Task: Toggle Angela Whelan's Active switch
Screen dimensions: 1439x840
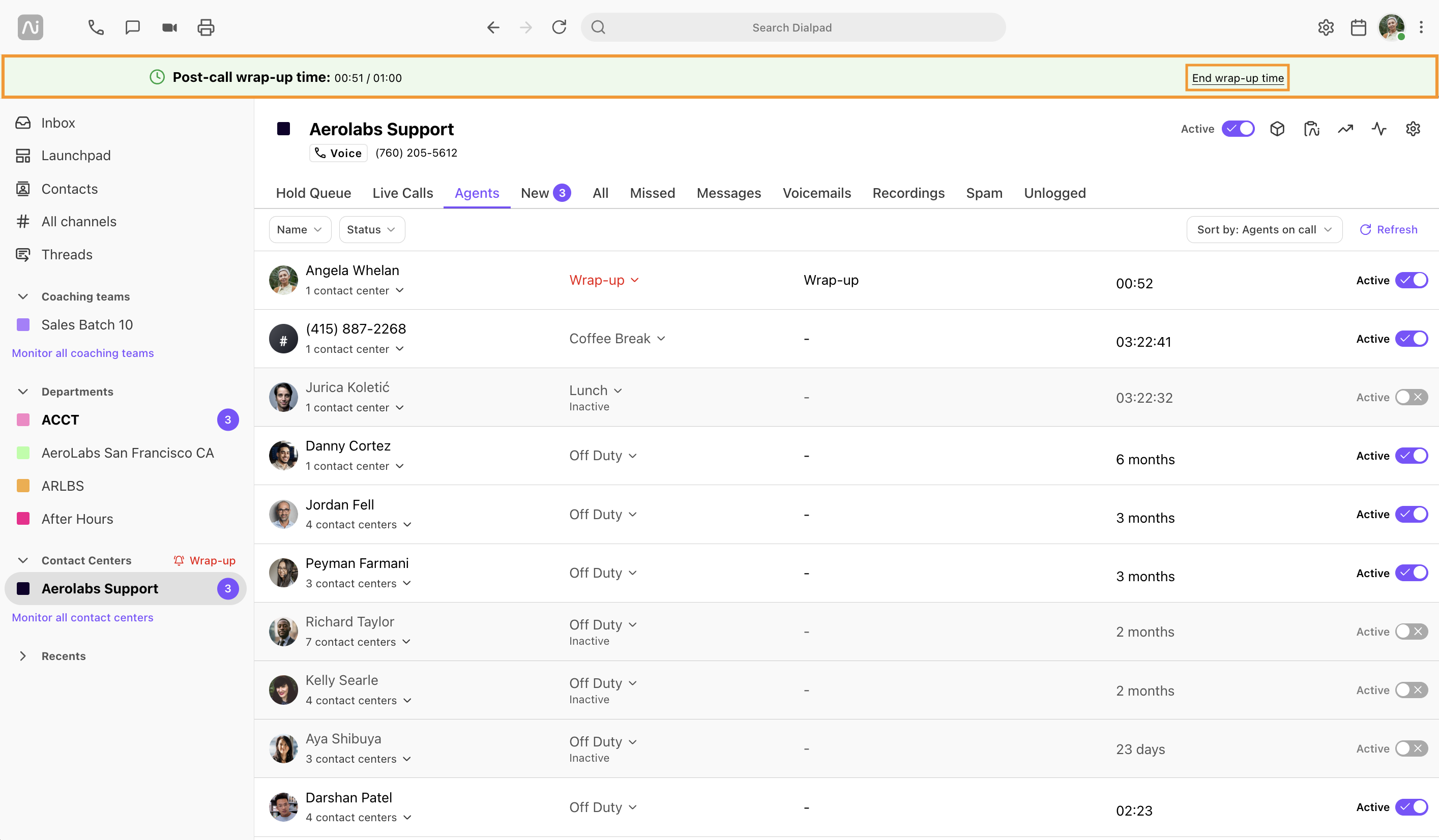Action: tap(1412, 280)
